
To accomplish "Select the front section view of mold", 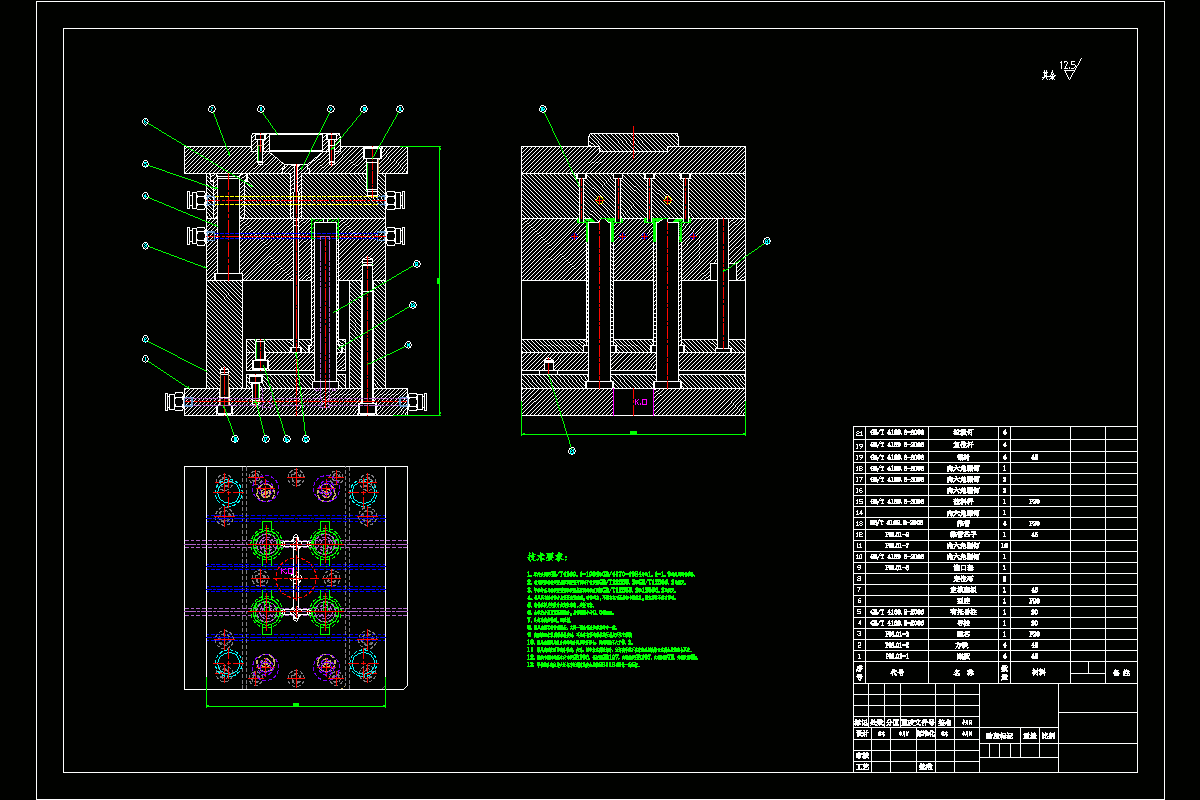I will [x=296, y=275].
